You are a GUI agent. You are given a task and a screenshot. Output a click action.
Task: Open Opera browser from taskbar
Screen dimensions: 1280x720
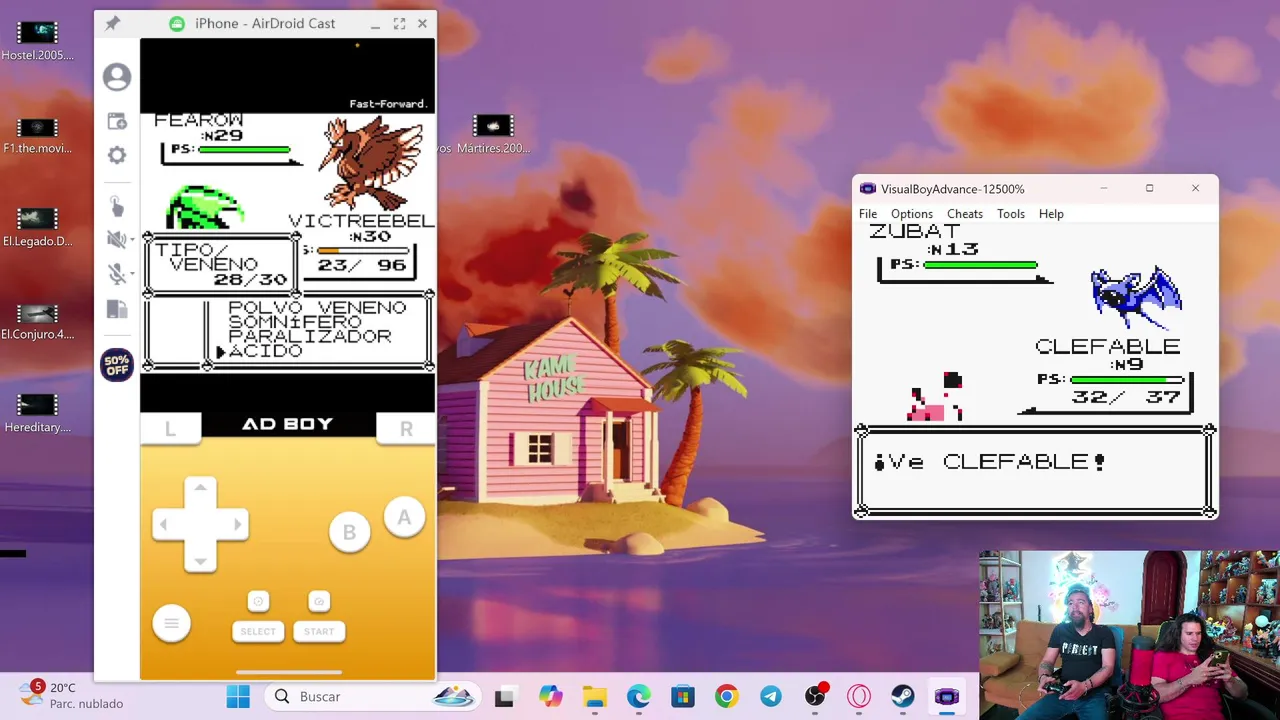pyautogui.click(x=859, y=697)
